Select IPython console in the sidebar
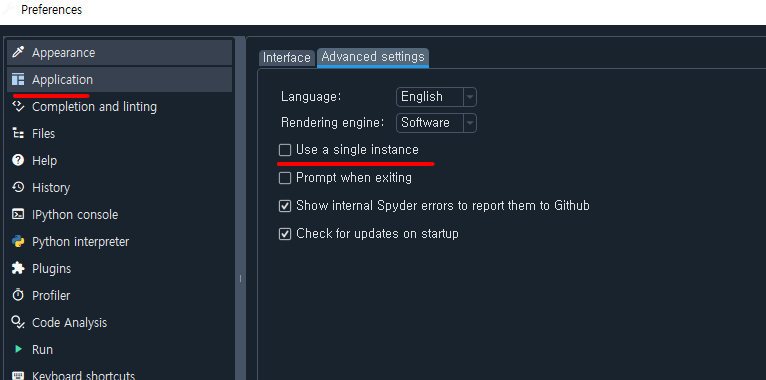 click(x=119, y=214)
